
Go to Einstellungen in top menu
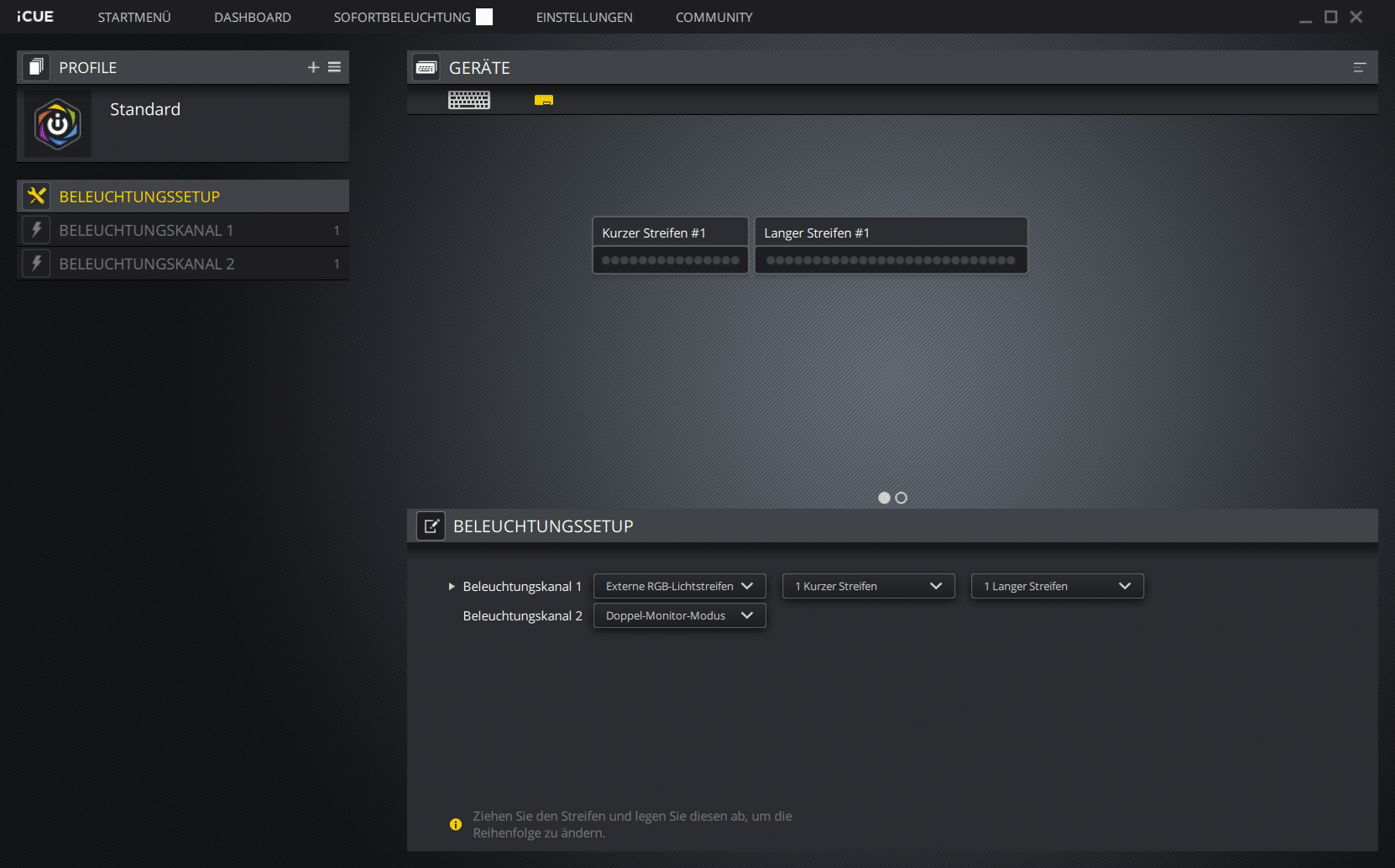(584, 17)
